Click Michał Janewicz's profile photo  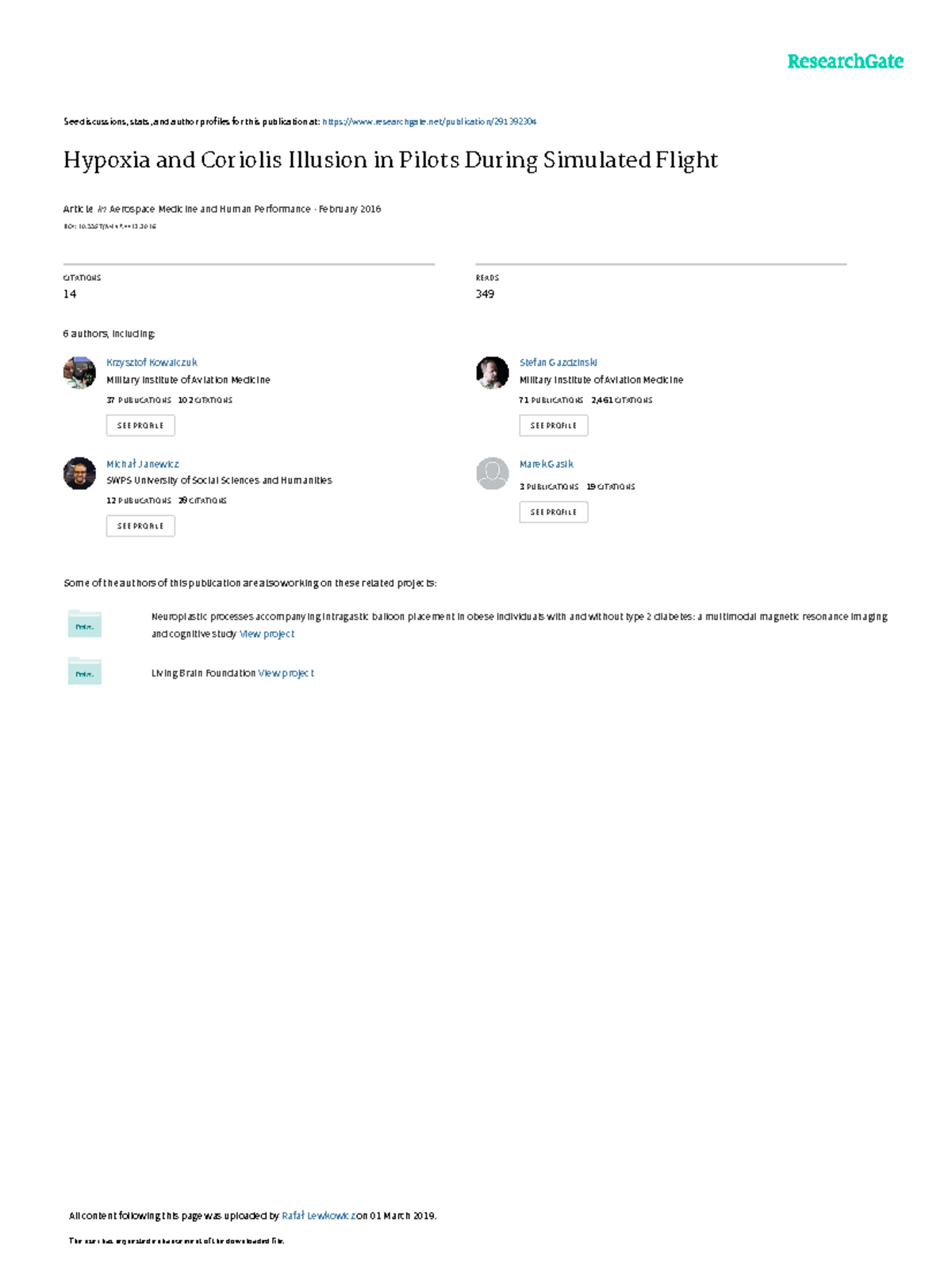pyautogui.click(x=79, y=473)
